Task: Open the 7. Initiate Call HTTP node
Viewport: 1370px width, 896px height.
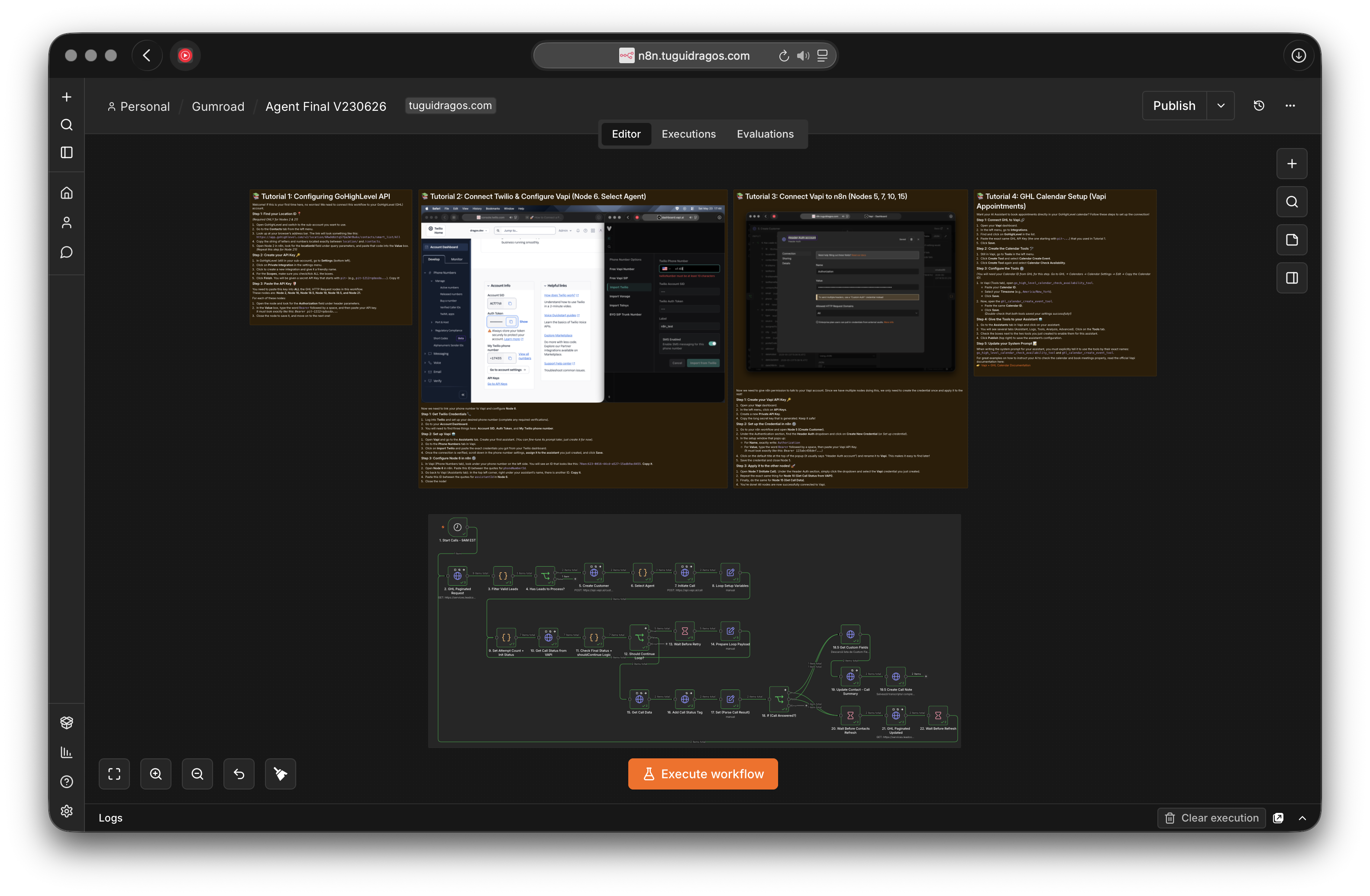Action: pyautogui.click(x=685, y=573)
